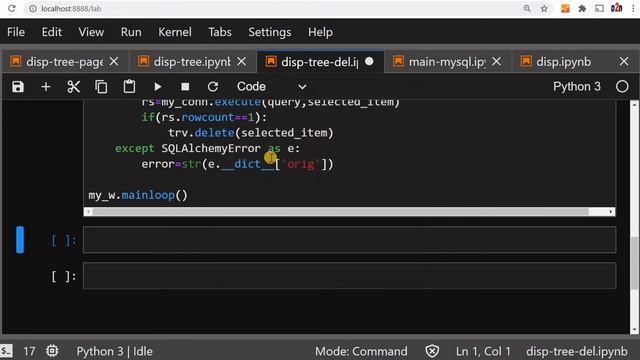Switch kernel via Python 3 label
Viewport: 640px width, 360px height.
click(577, 87)
